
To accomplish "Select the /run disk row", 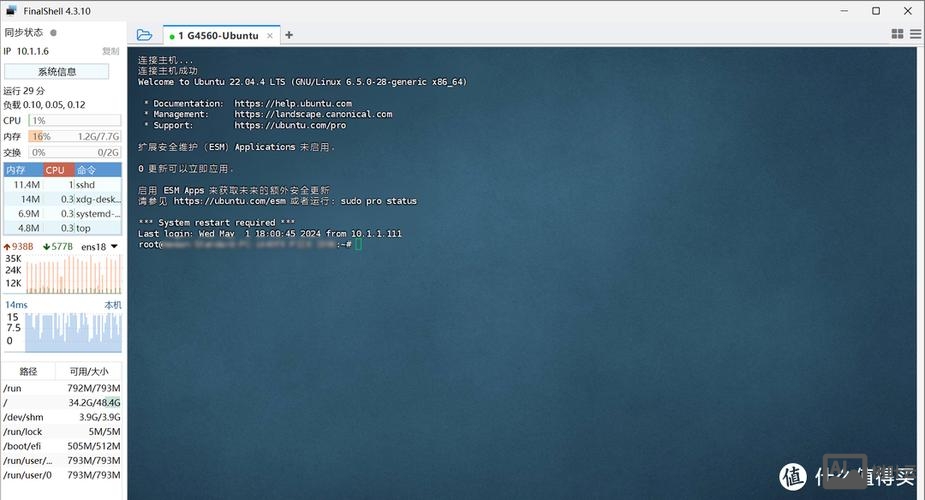I will 62,388.
